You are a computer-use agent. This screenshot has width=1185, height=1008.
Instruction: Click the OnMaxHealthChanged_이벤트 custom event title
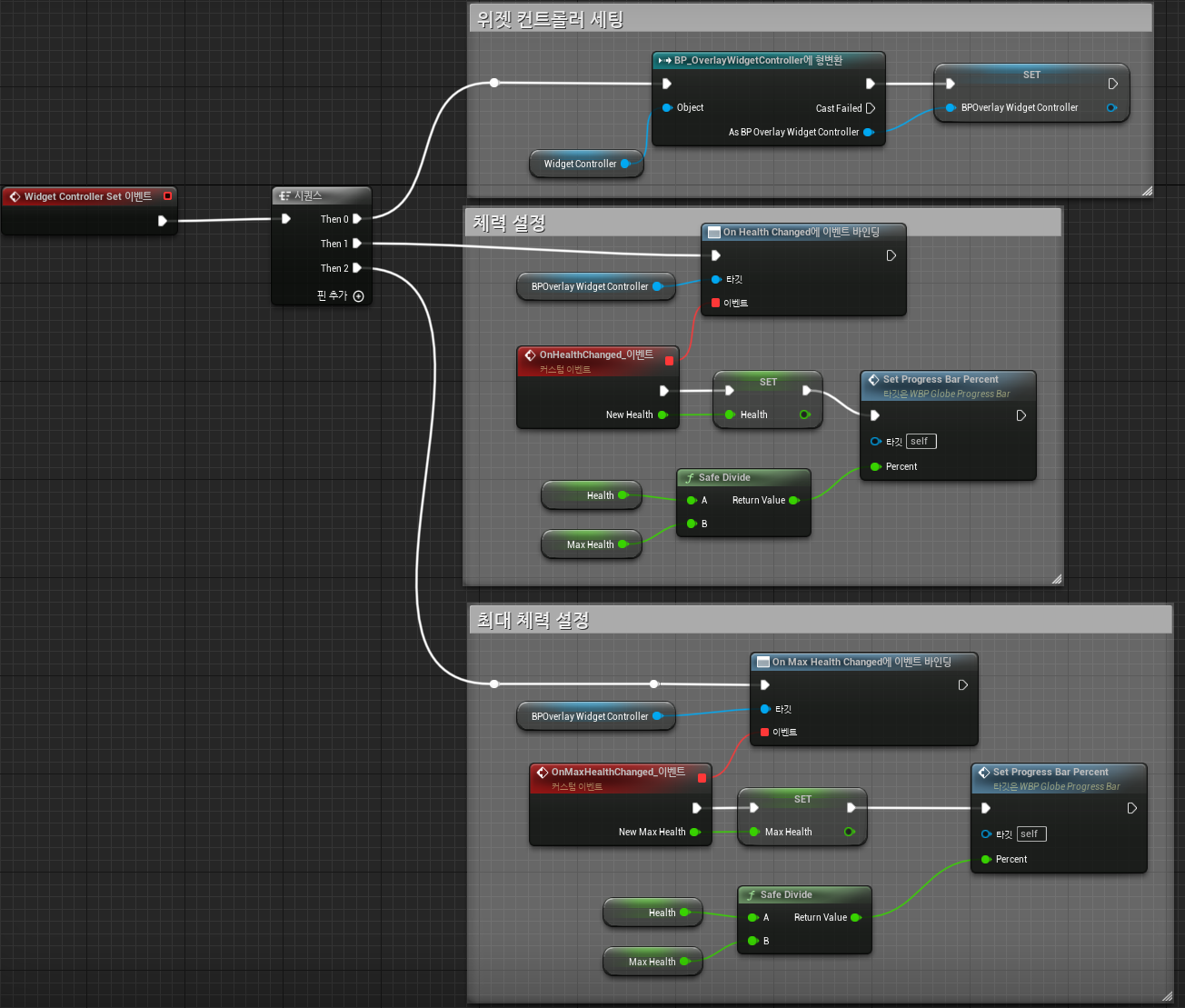[618, 772]
